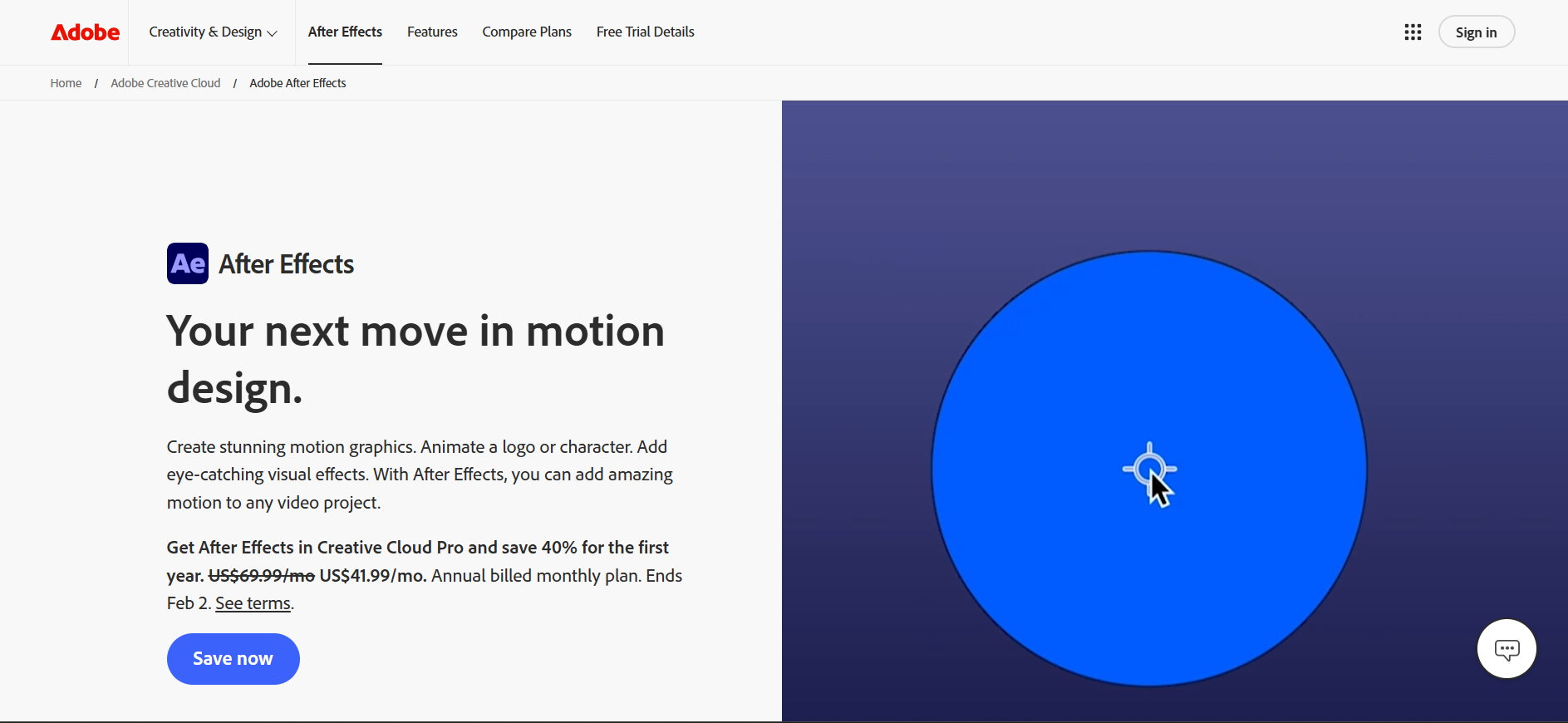1568x723 pixels.
Task: Click the Save now button
Action: (233, 659)
